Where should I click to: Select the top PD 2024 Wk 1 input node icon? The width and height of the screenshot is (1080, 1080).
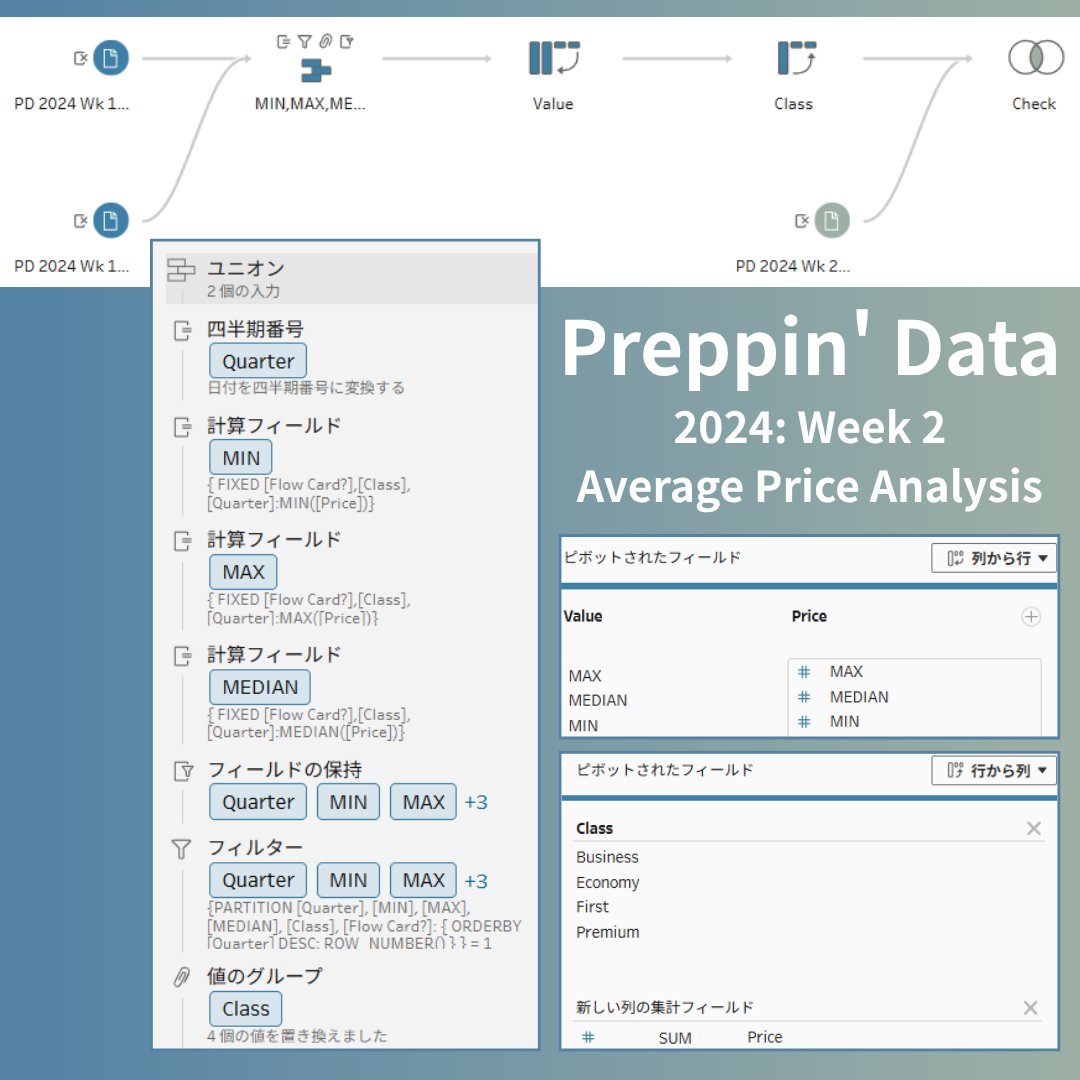point(108,58)
